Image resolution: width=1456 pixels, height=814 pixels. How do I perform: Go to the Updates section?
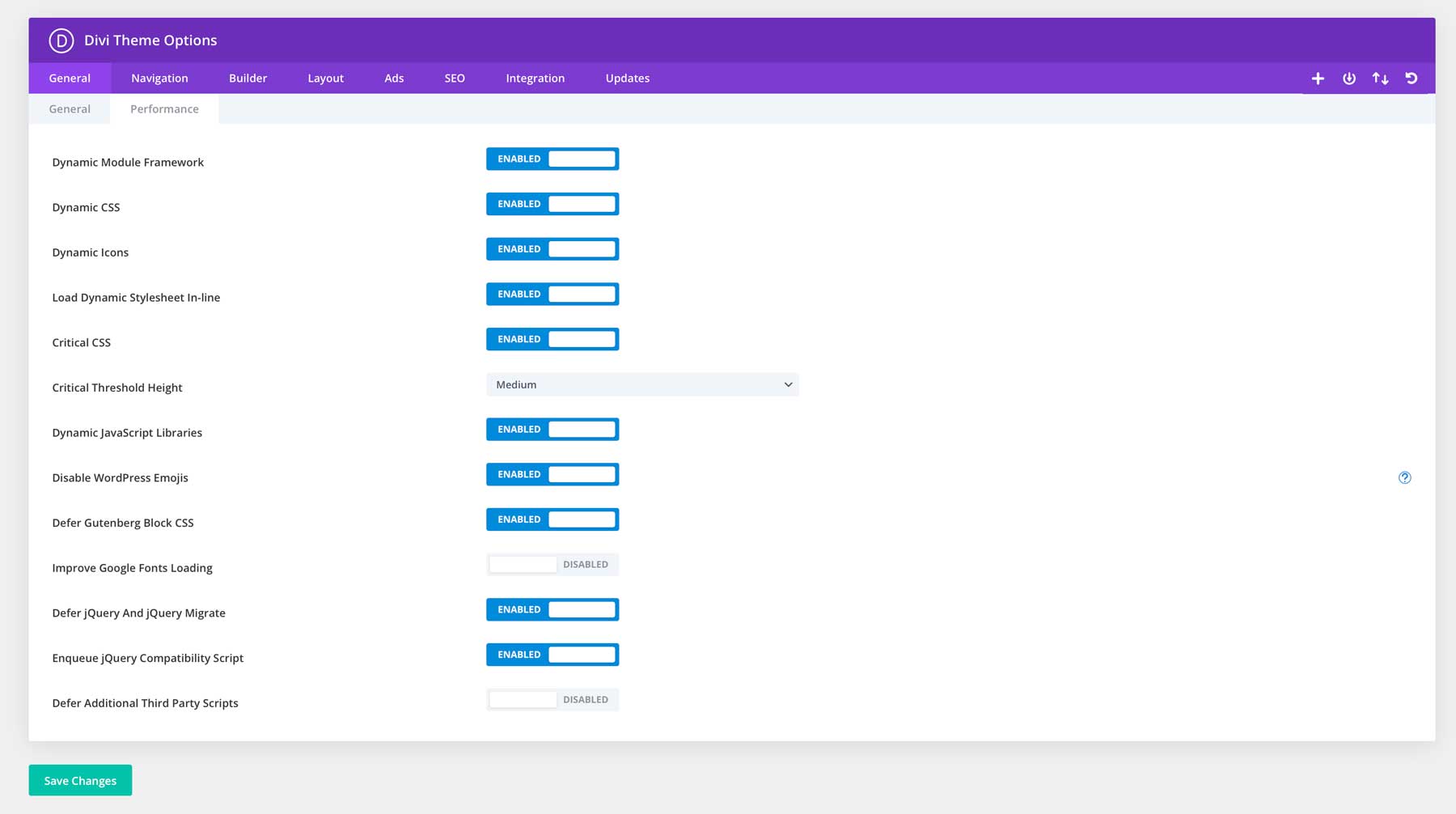(627, 78)
